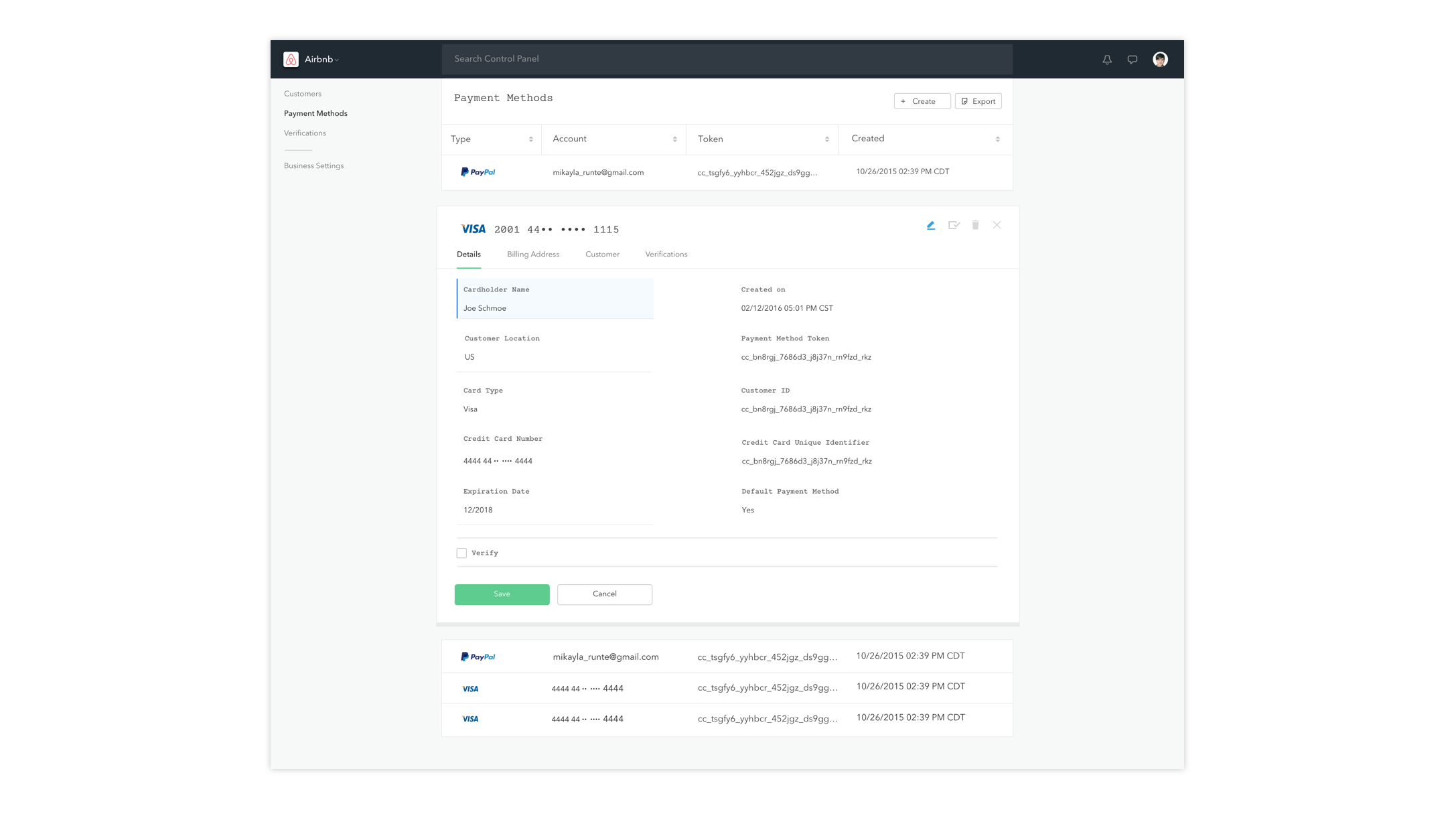Open the user profile avatar
Viewport: 1456px width, 820px height.
pos(1160,60)
